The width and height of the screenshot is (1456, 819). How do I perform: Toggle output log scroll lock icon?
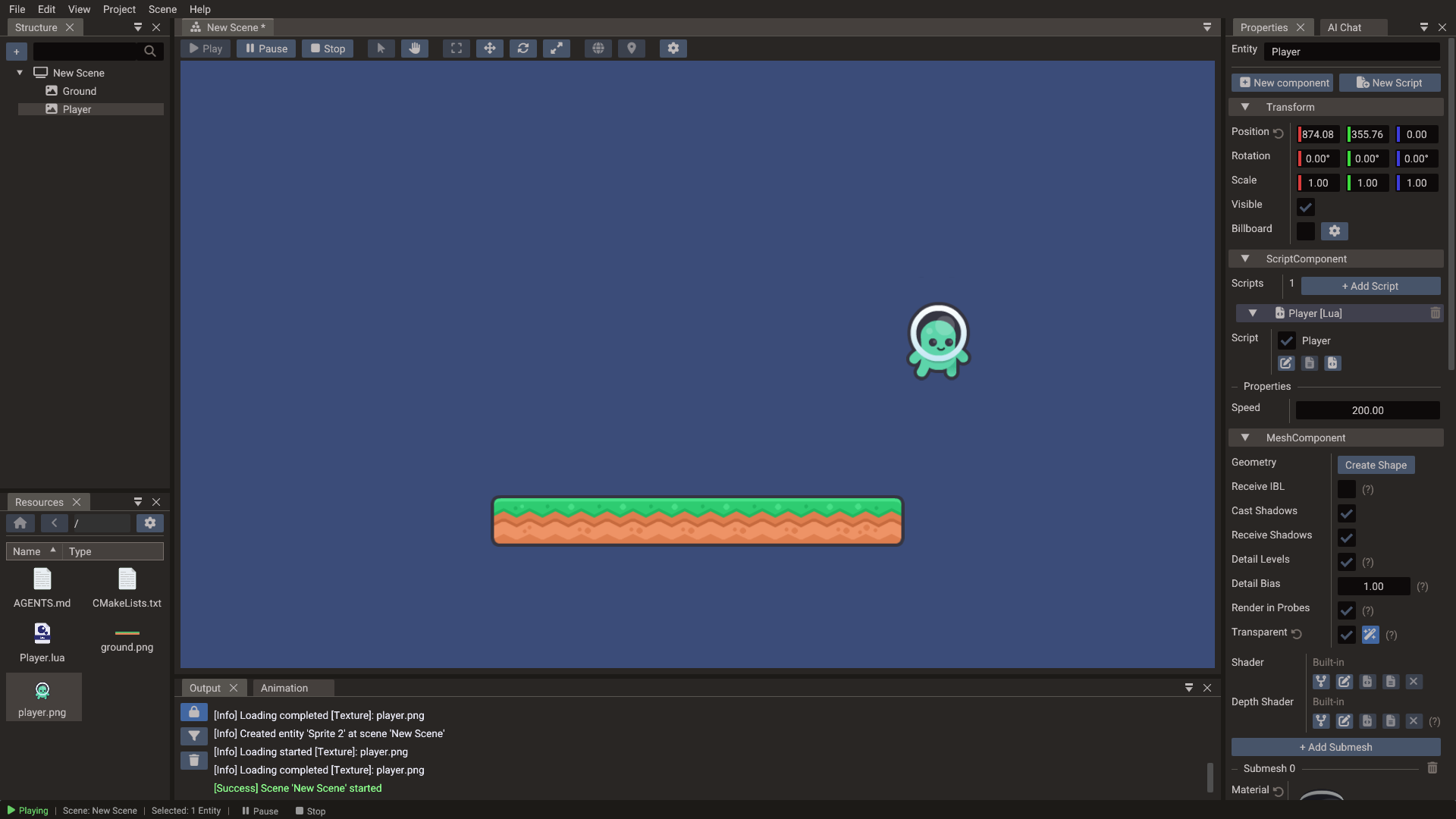(194, 713)
